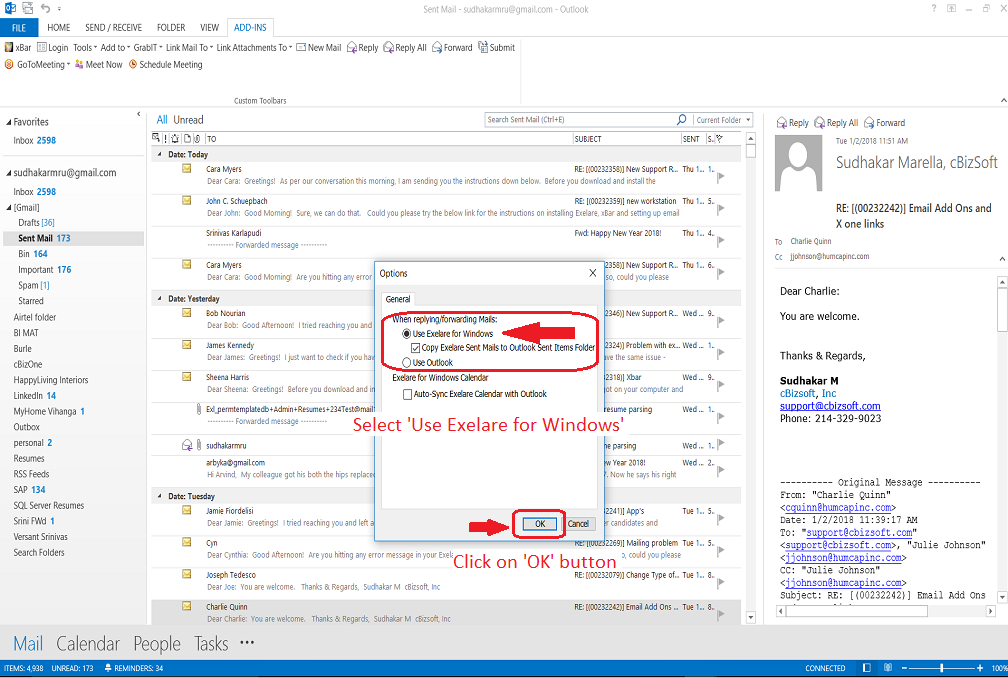Viewport: 1008px width, 678px height.
Task: Switch to reading view icon in status bar
Action: [x=888, y=668]
